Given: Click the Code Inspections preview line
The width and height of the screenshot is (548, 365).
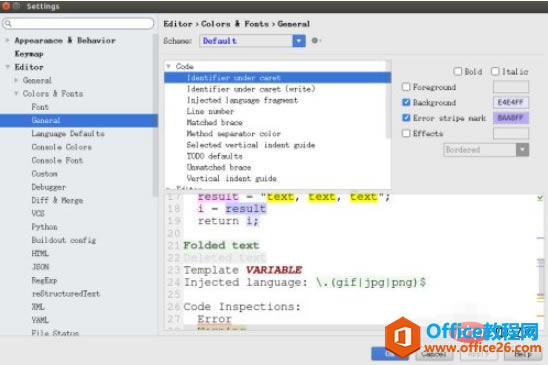Looking at the screenshot, I should point(242,307).
